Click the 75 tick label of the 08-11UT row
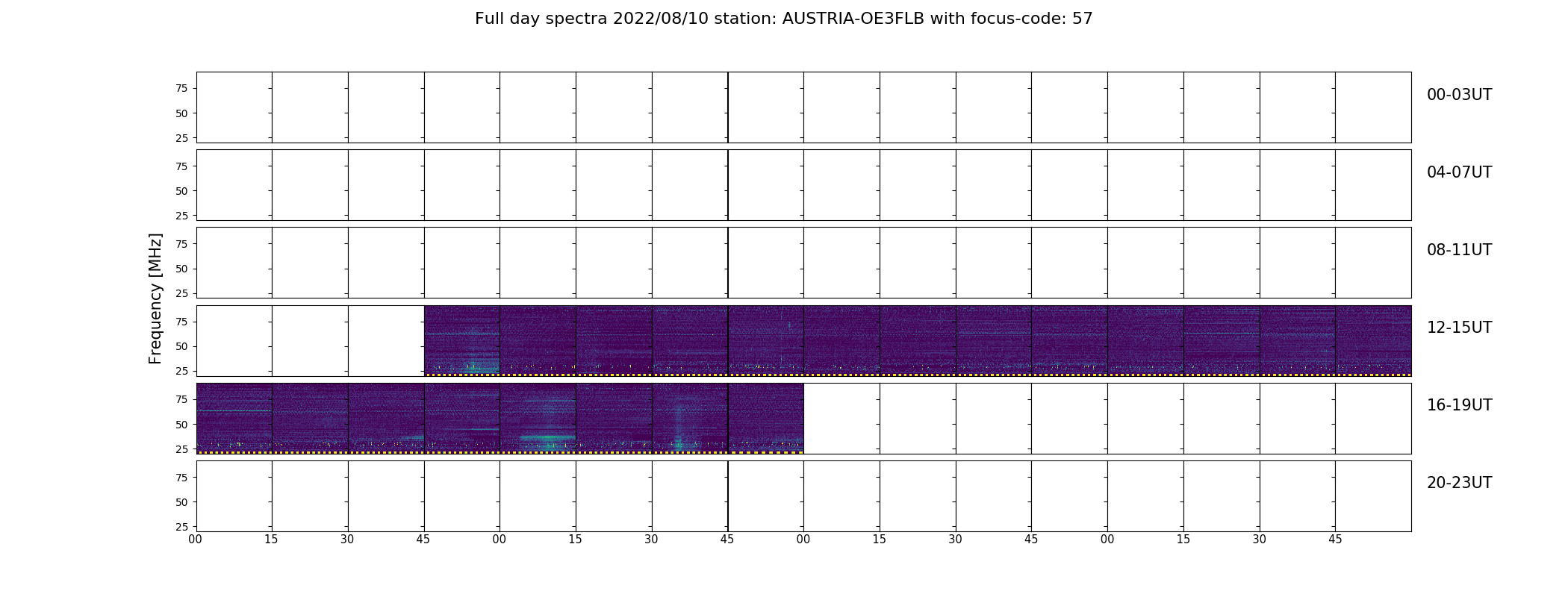This screenshot has width=1568, height=597. pyautogui.click(x=181, y=244)
